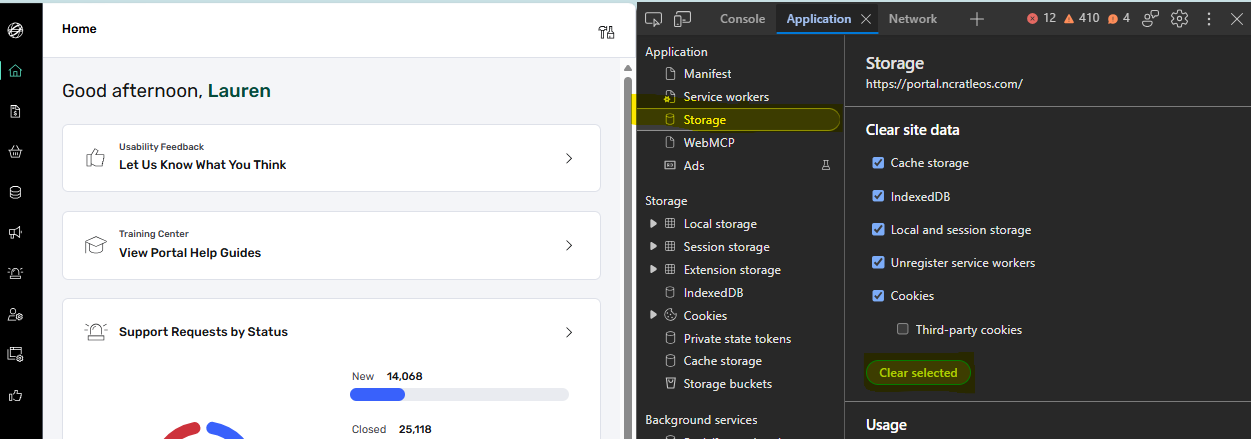Open the Home page customize filter icon
Image resolution: width=1251 pixels, height=439 pixels.
pyautogui.click(x=606, y=32)
